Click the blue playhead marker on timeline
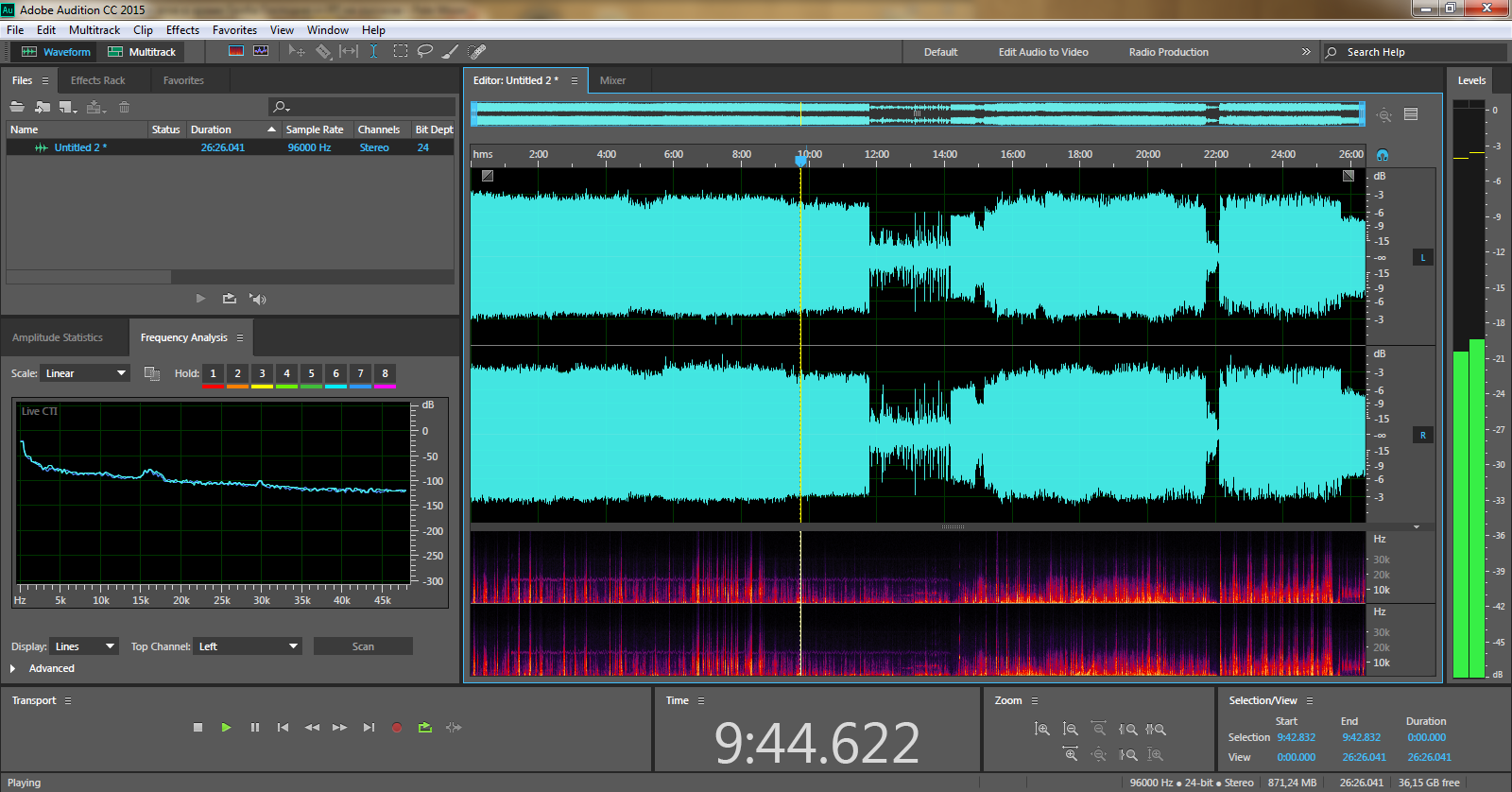 (801, 161)
